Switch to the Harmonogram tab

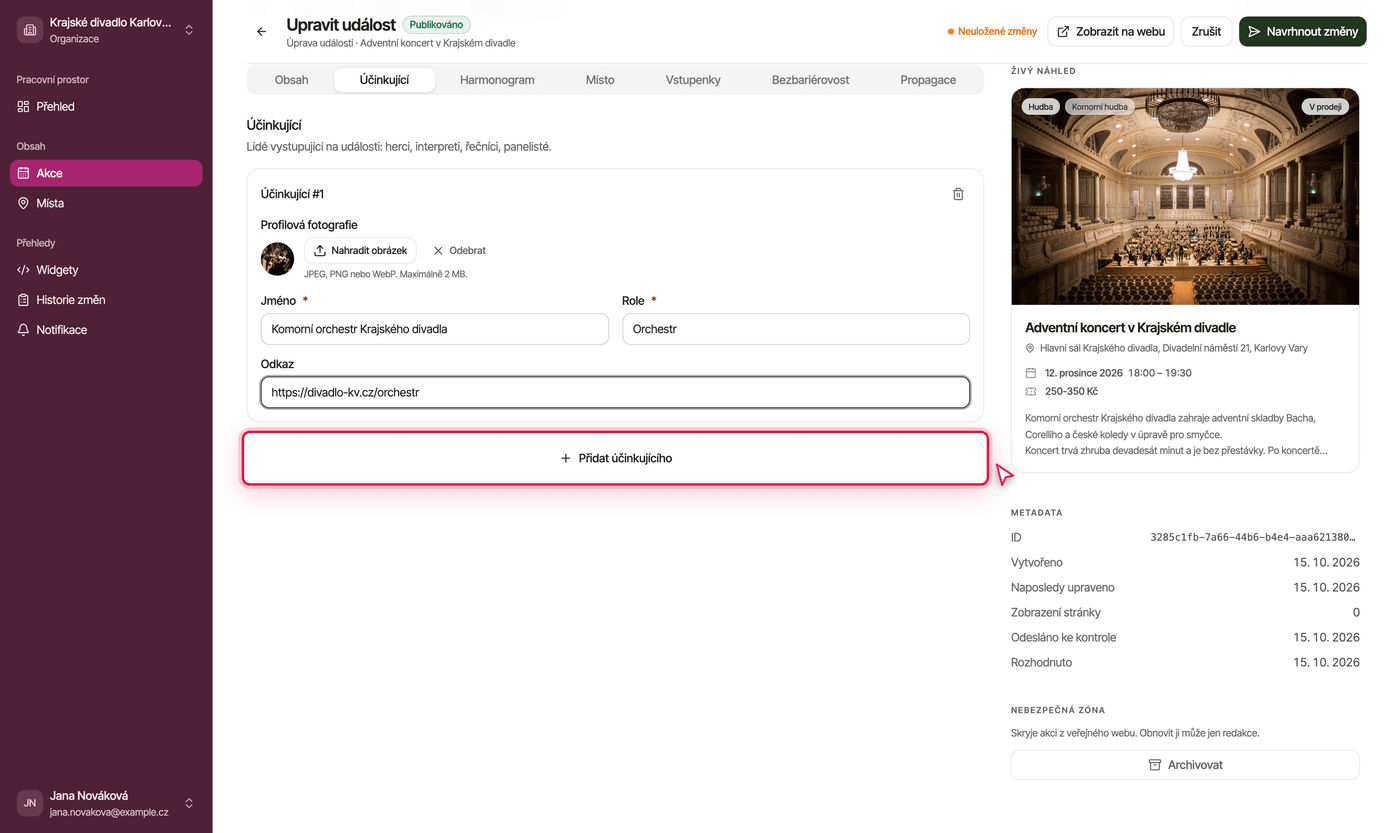pos(497,80)
